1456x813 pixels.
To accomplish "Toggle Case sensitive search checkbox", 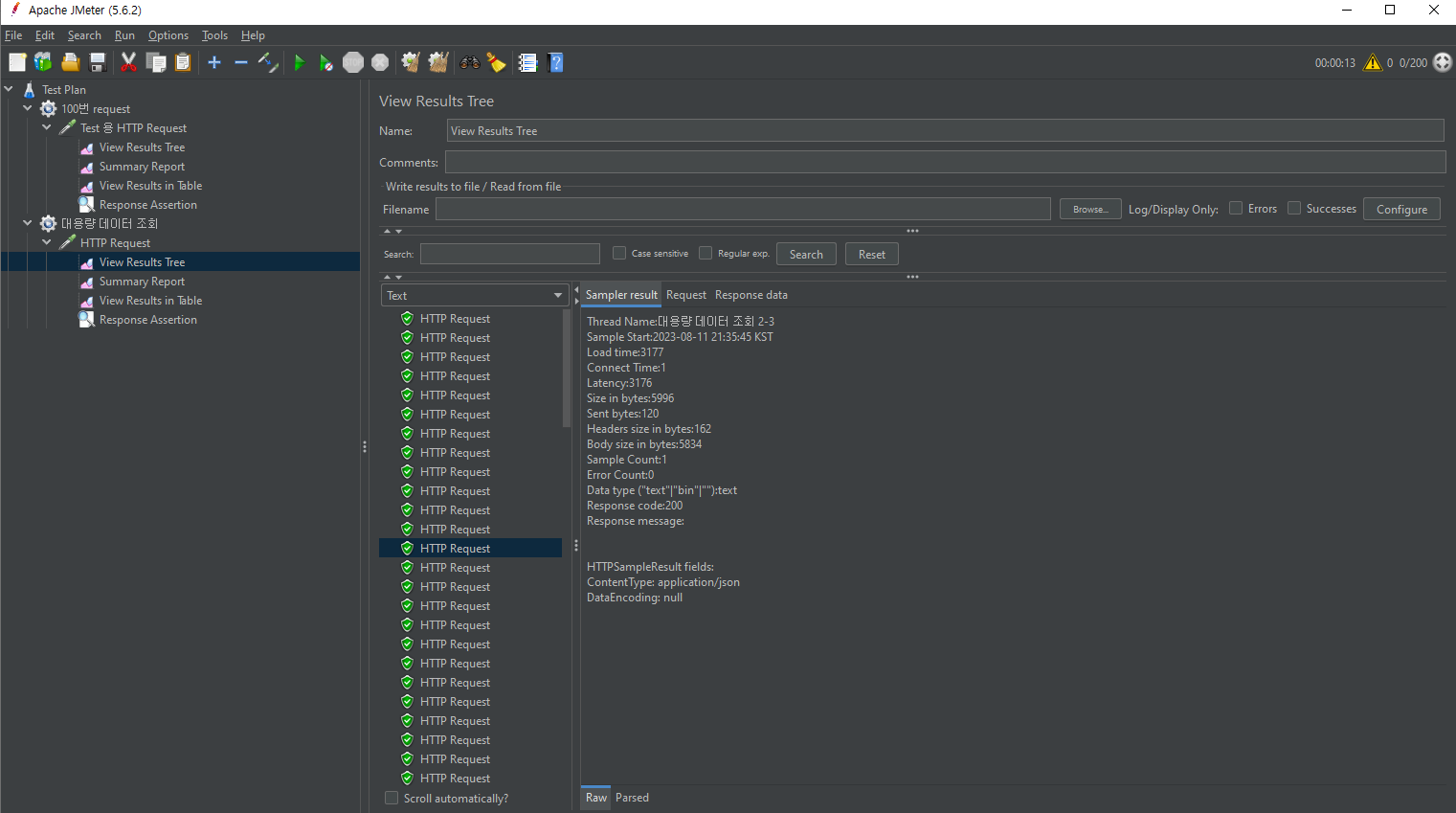I will (619, 253).
